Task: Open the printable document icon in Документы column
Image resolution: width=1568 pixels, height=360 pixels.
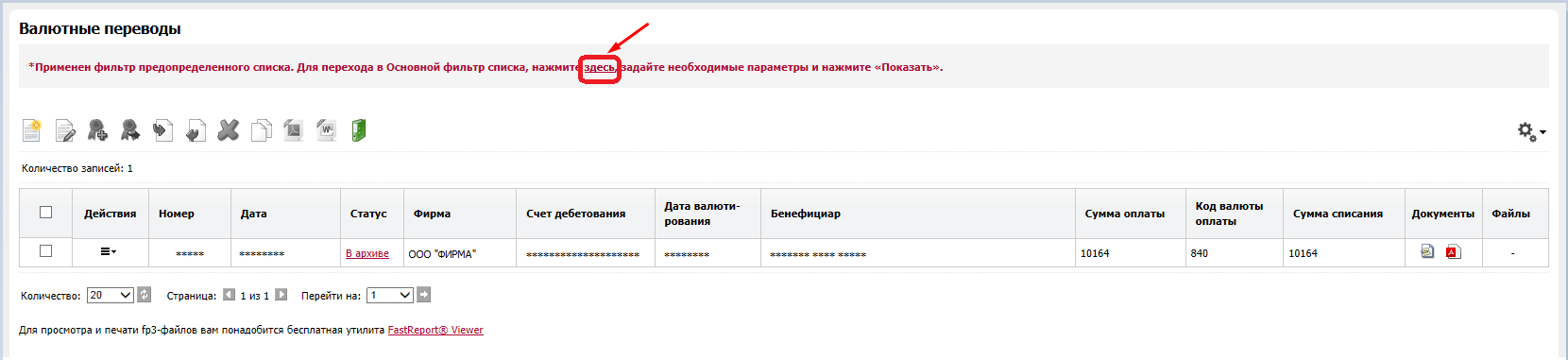Action: [1427, 251]
